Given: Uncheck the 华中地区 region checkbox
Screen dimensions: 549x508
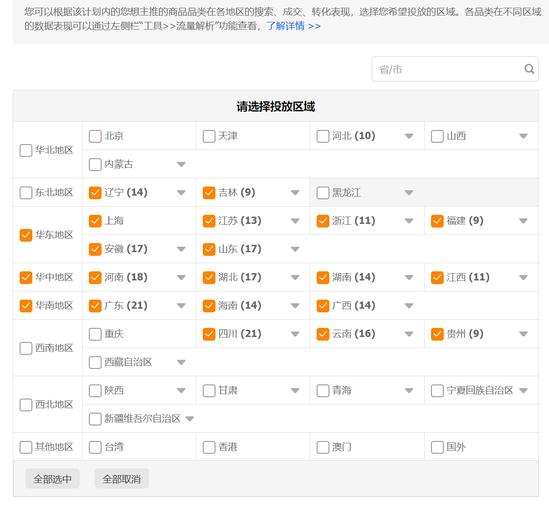Looking at the screenshot, I should click(26, 277).
